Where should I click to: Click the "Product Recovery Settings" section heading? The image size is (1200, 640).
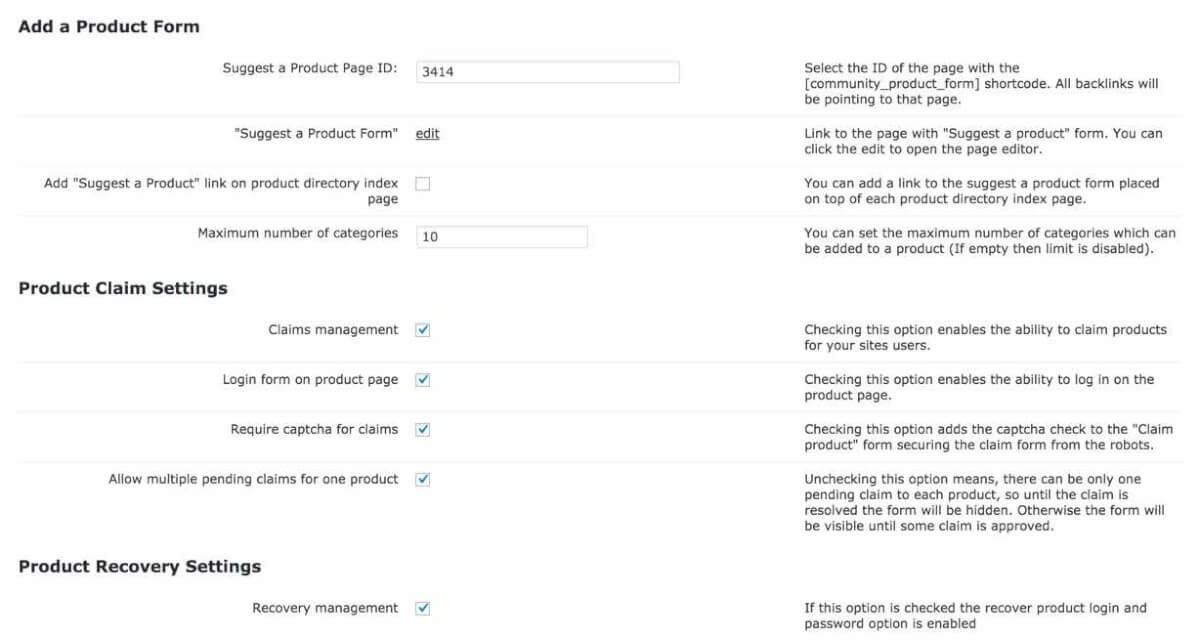[x=140, y=567]
